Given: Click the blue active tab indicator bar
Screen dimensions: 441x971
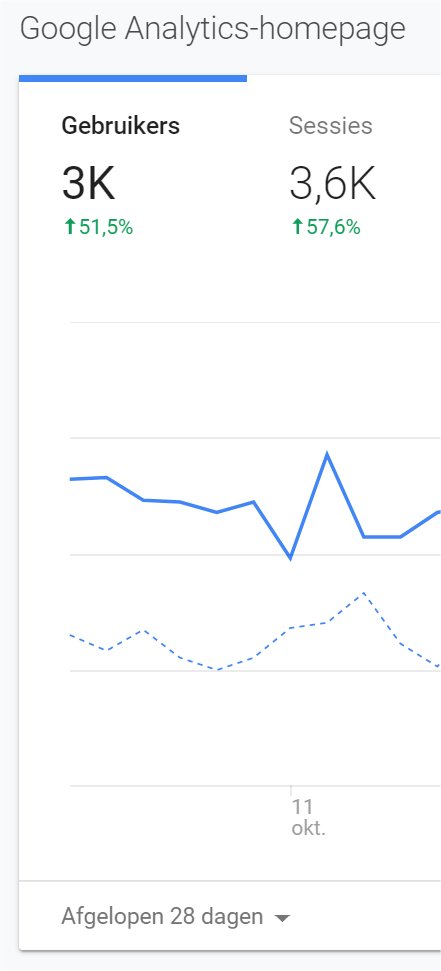Looking at the screenshot, I should click(x=133, y=79).
